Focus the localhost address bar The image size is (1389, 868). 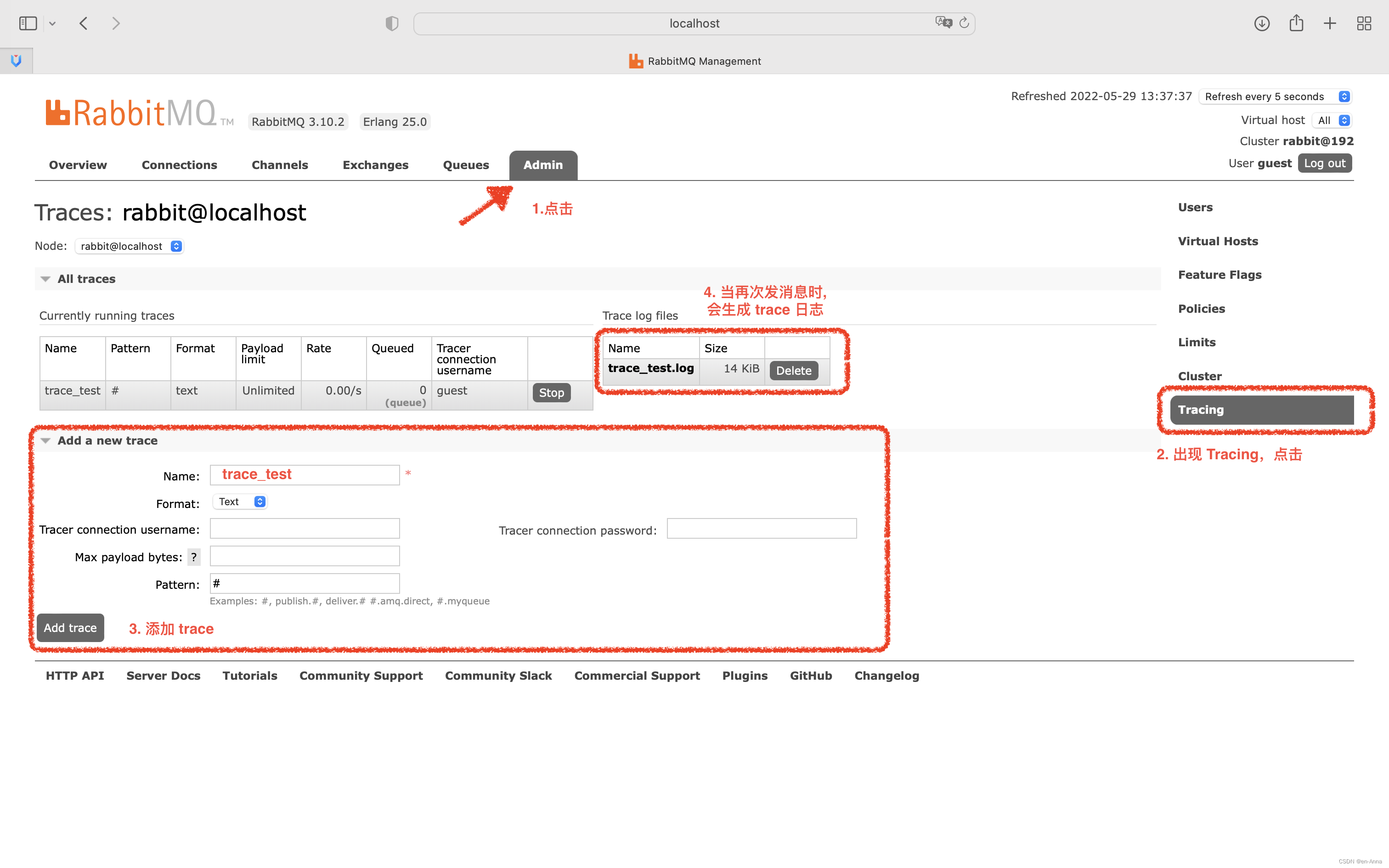coord(694,23)
